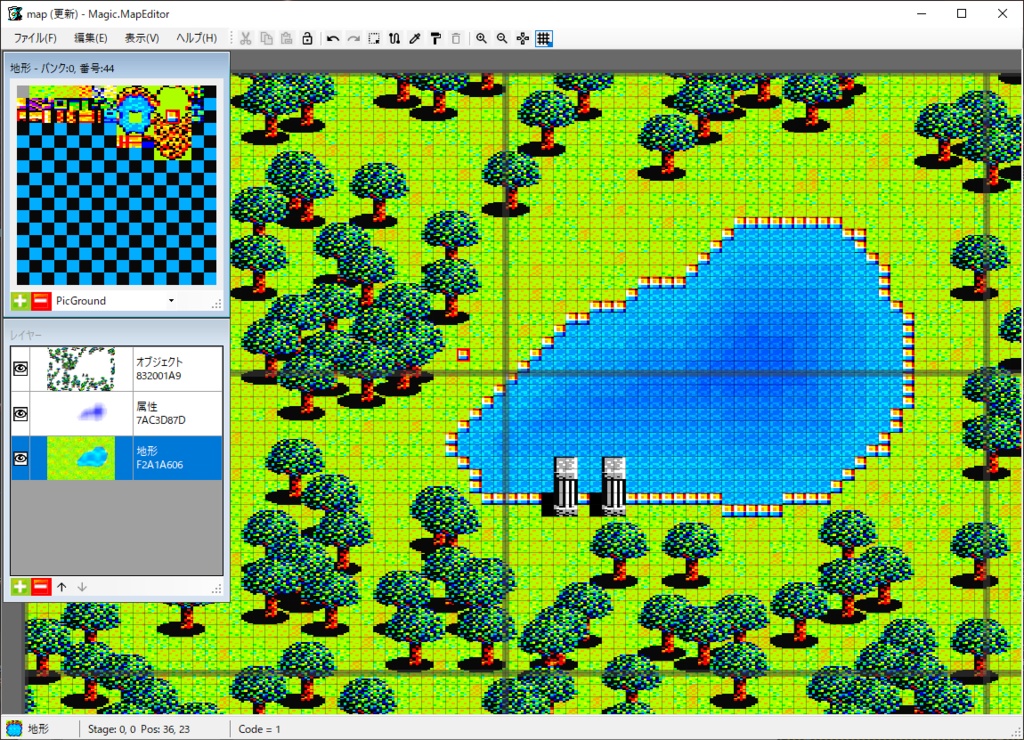The image size is (1024, 740).
Task: Pick the eyedropper tool
Action: (415, 39)
